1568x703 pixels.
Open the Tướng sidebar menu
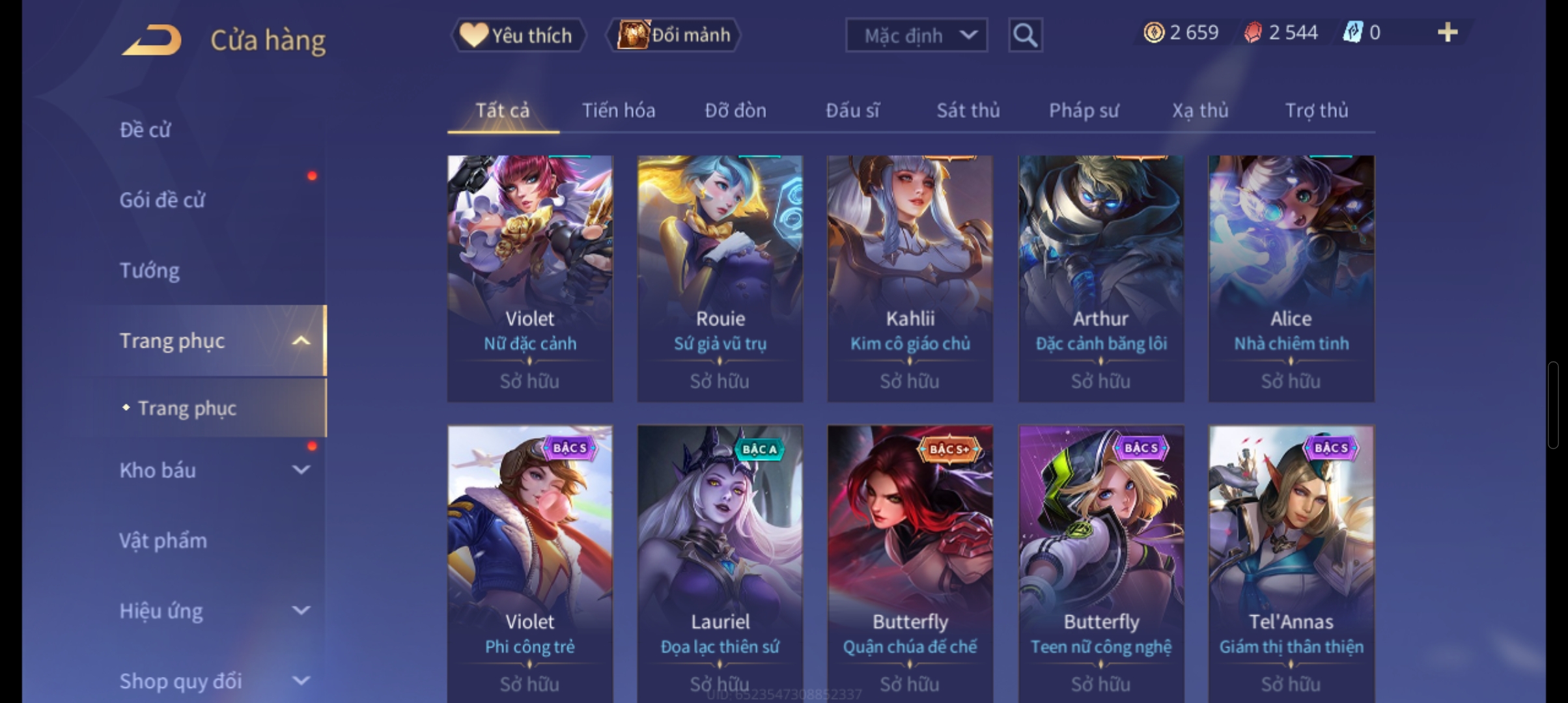tap(150, 270)
